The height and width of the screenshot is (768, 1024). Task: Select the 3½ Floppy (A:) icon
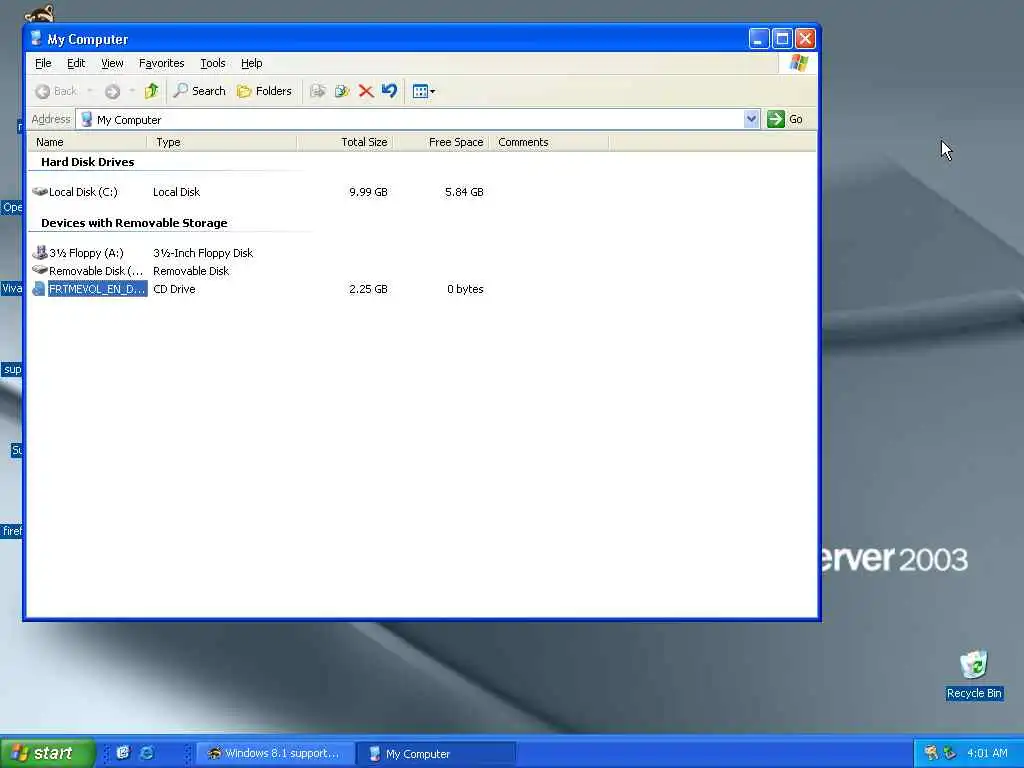click(40, 252)
